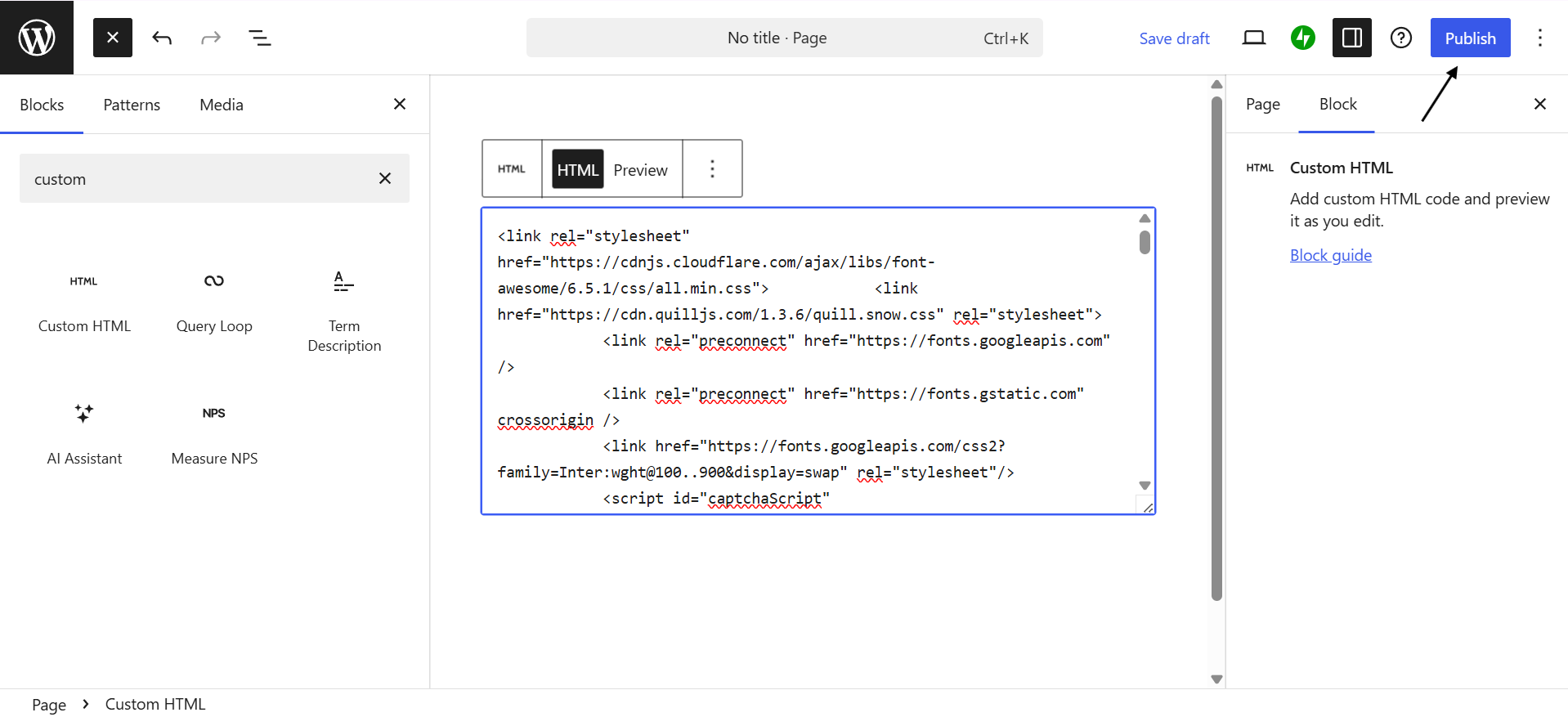Click the editor canvas scrollbar up arrow
1568x717 pixels.
pos(1216,84)
